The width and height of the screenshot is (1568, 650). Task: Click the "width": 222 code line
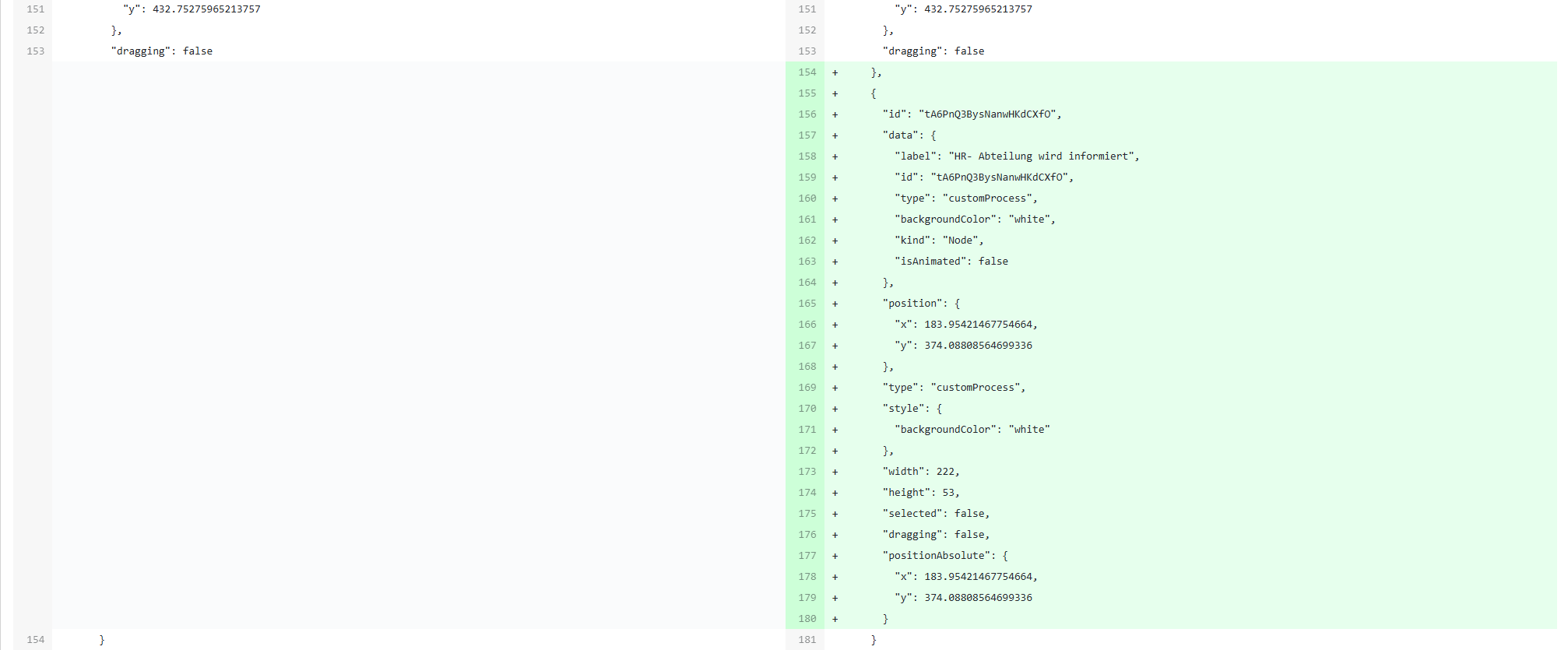coord(920,472)
